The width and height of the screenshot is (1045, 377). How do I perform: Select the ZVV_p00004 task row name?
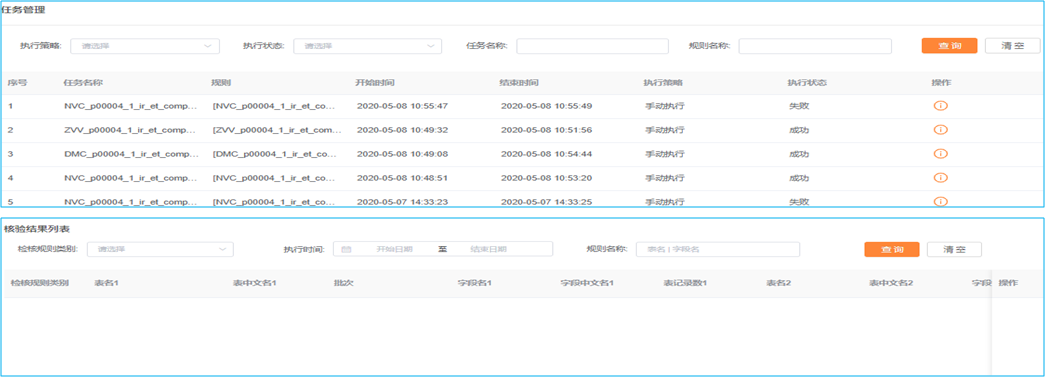tap(131, 130)
